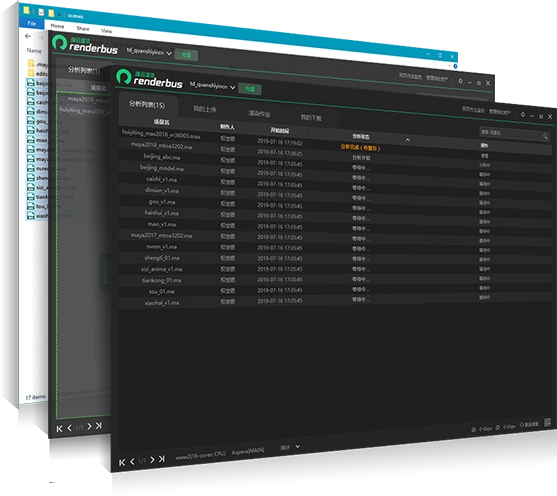Open the 统计 dropdown in bottom bar
Image resolution: width=557 pixels, height=496 pixels.
pyautogui.click(x=290, y=447)
